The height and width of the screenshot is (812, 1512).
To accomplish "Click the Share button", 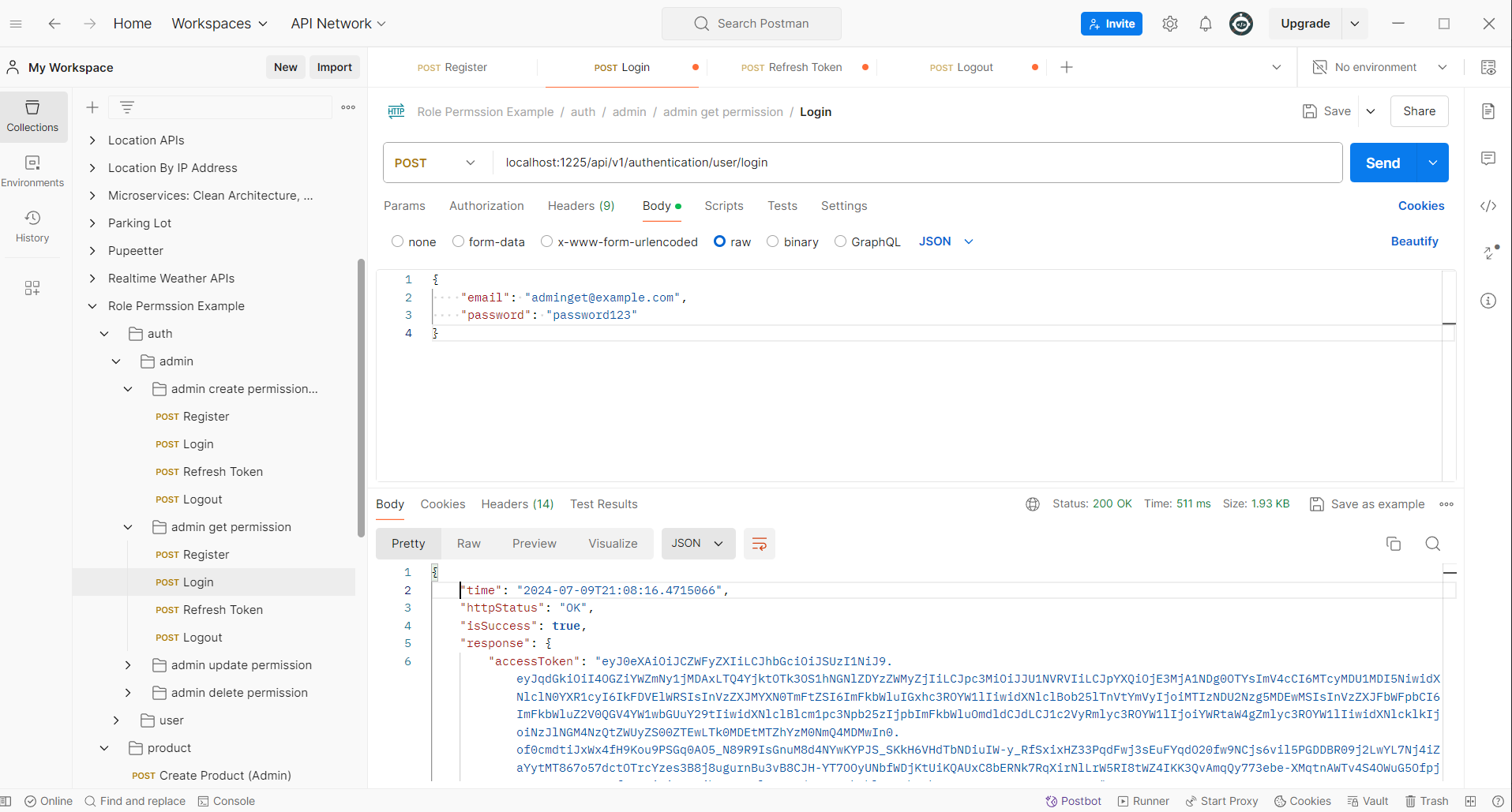I will click(1420, 111).
